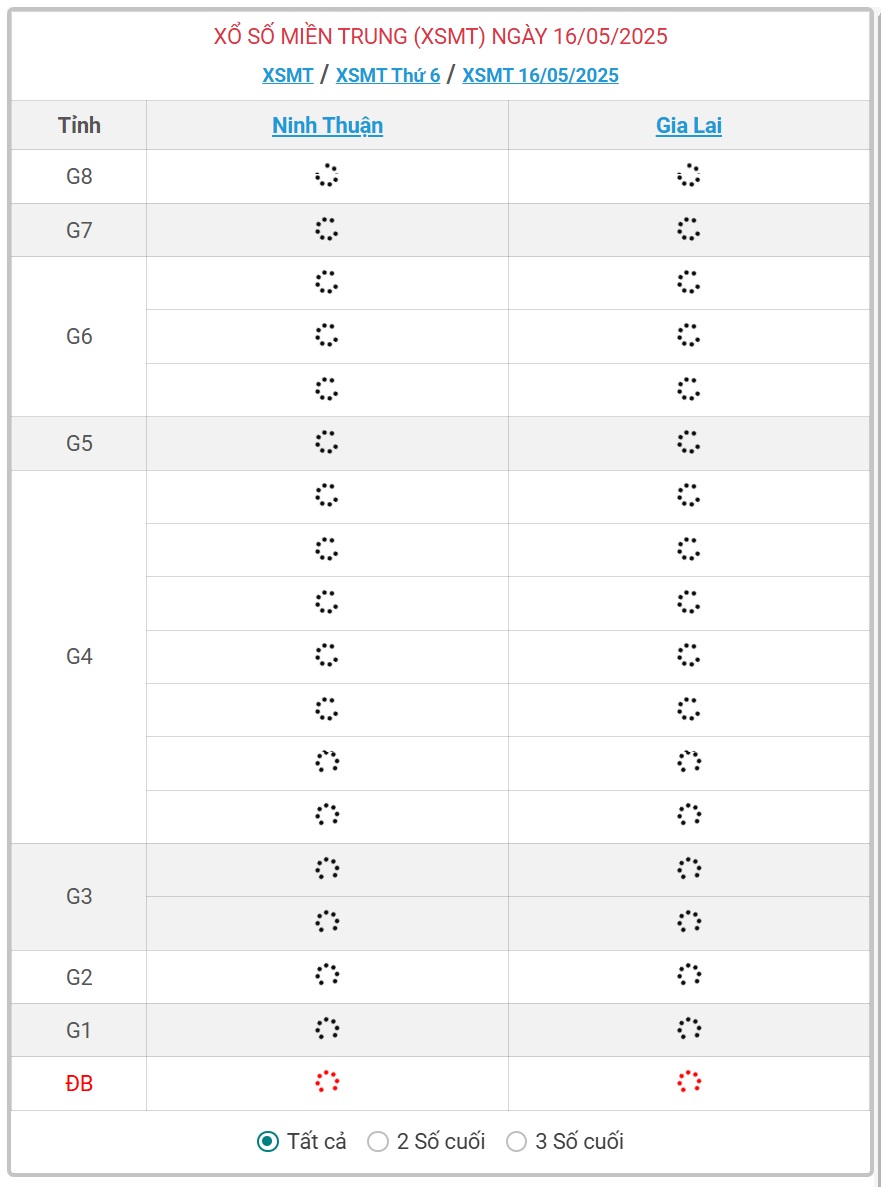This screenshot has height=1187, width=881.
Task: Click the Gia Lai G8 loading spinner
Action: click(x=689, y=176)
